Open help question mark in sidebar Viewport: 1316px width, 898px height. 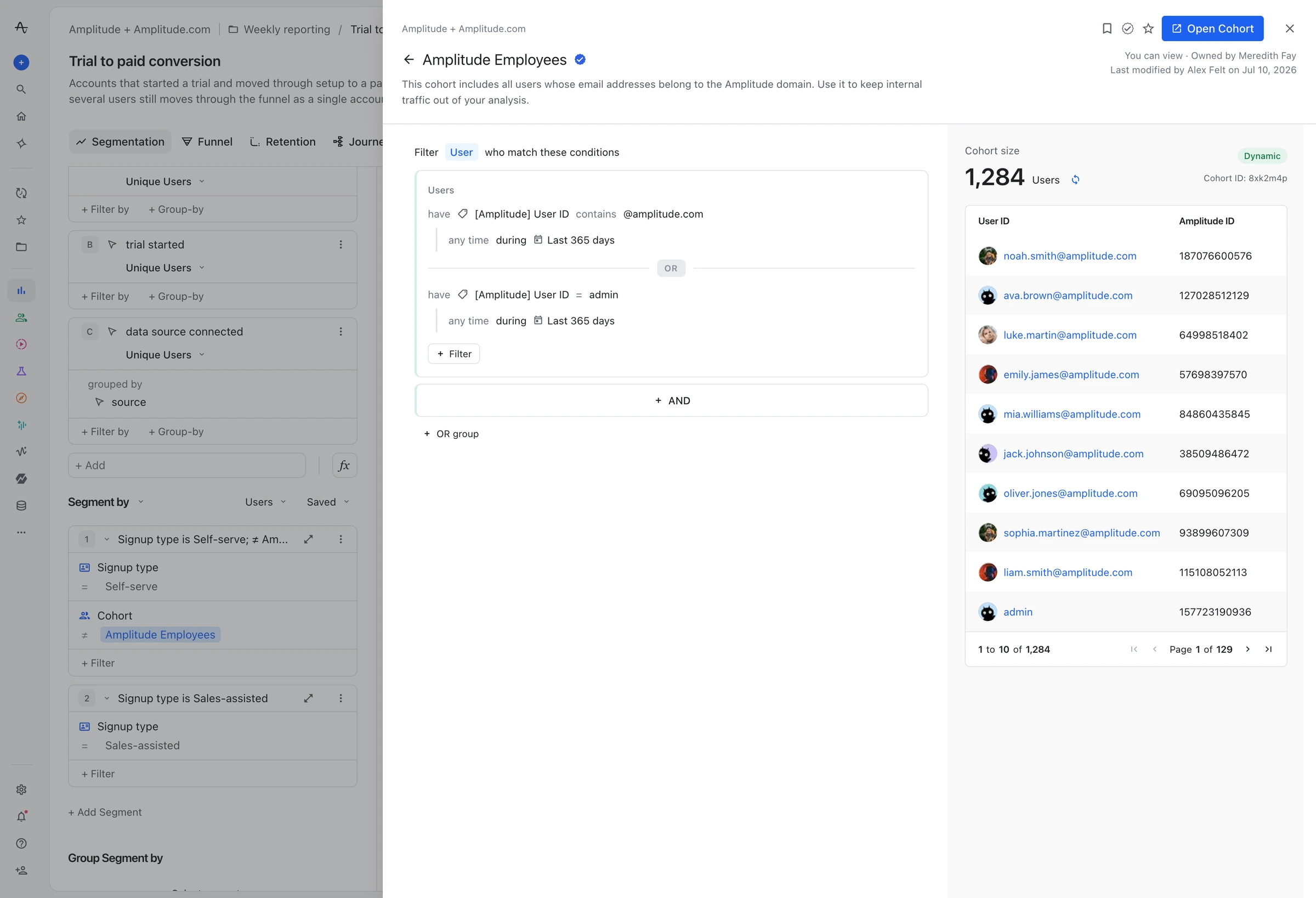[21, 843]
